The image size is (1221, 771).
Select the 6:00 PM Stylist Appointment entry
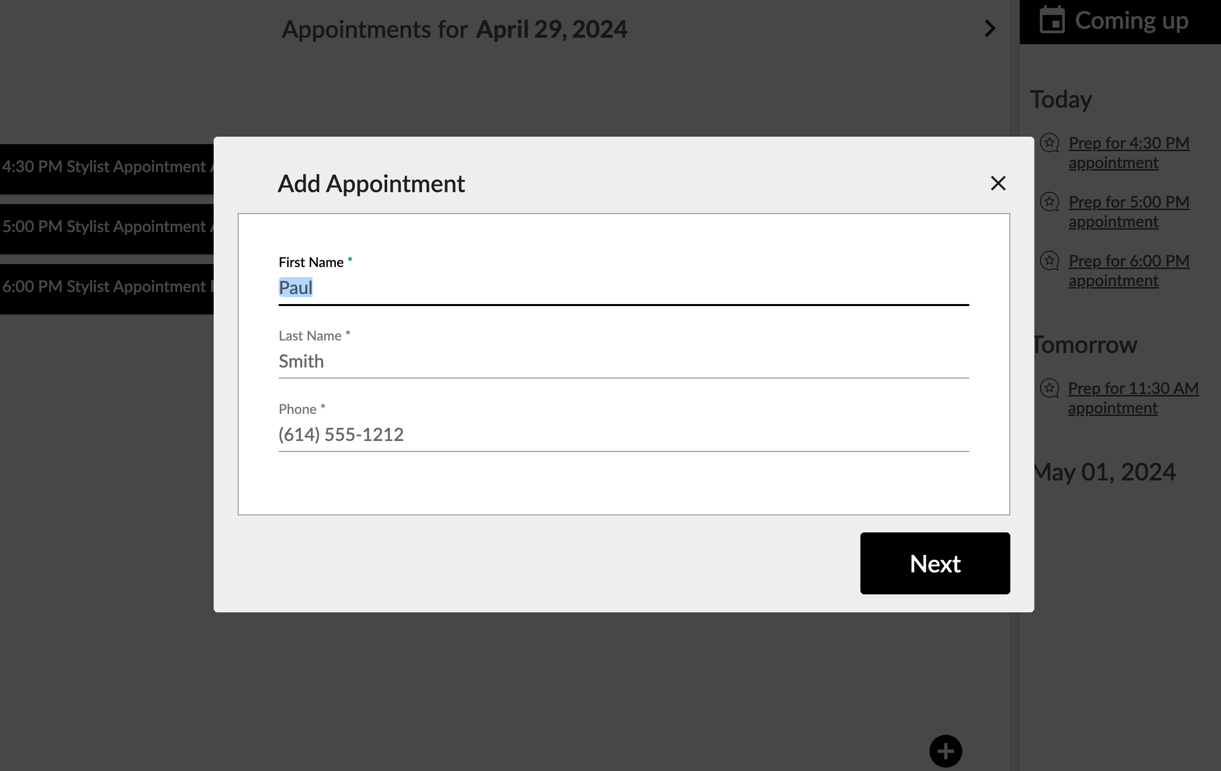click(x=106, y=287)
